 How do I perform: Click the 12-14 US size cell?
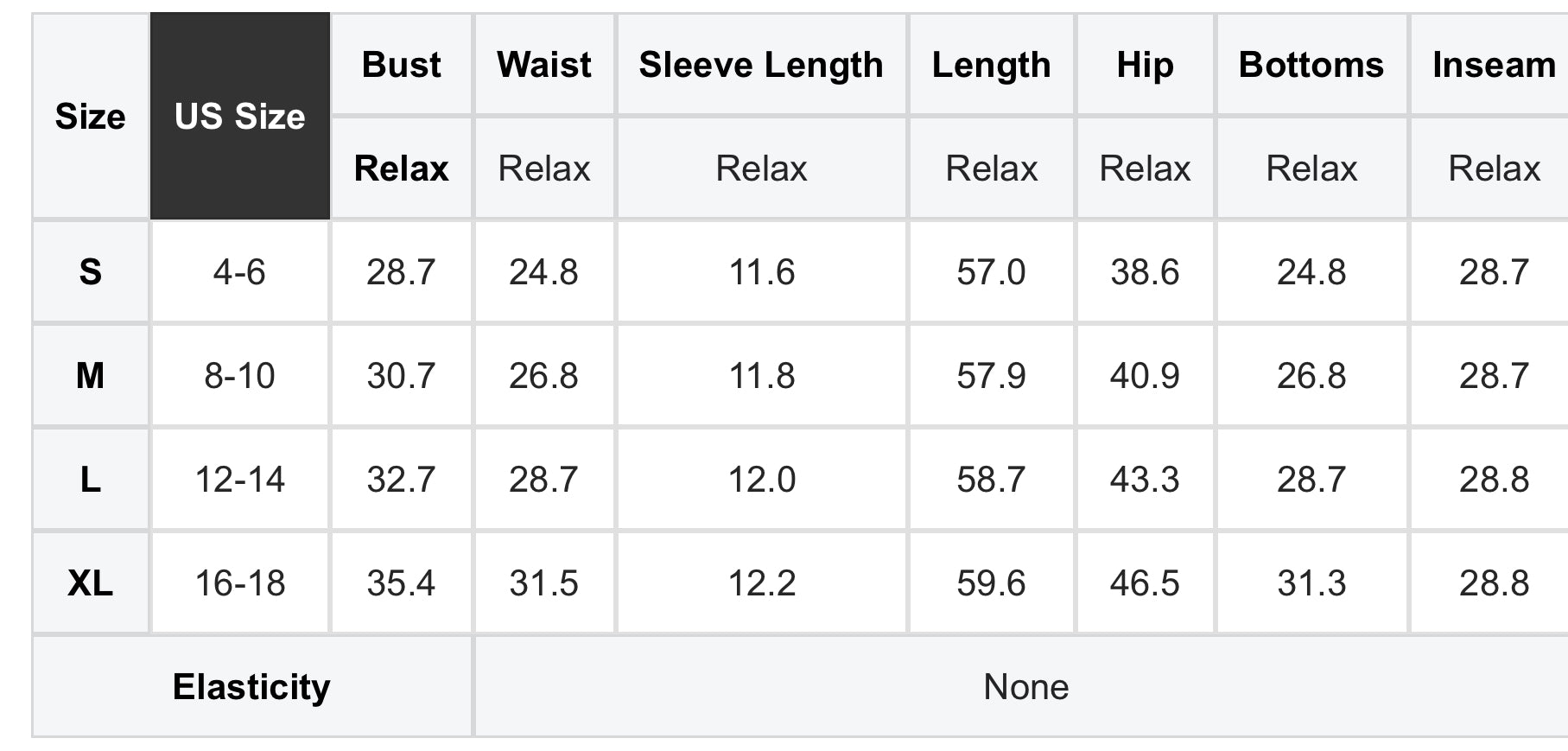[x=240, y=480]
